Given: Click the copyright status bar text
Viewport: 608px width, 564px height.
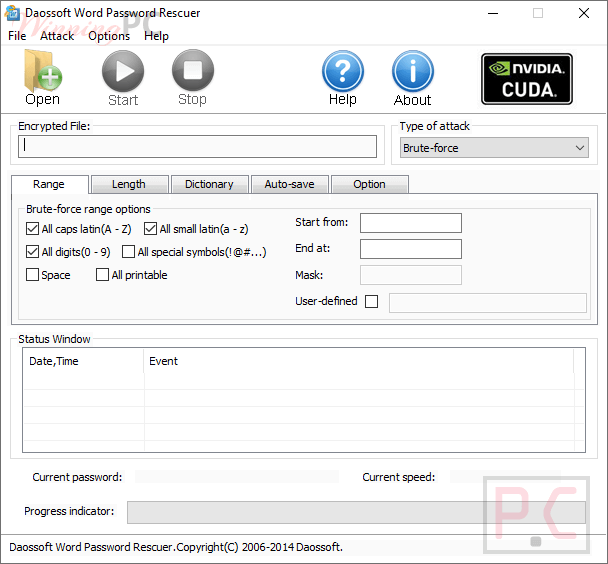Looking at the screenshot, I should click(176, 547).
